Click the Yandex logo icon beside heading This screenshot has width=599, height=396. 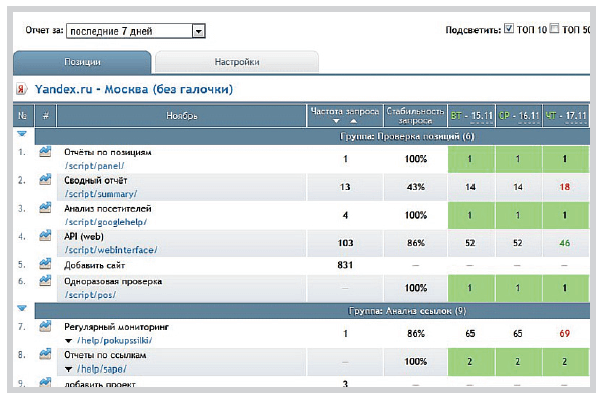[21, 89]
